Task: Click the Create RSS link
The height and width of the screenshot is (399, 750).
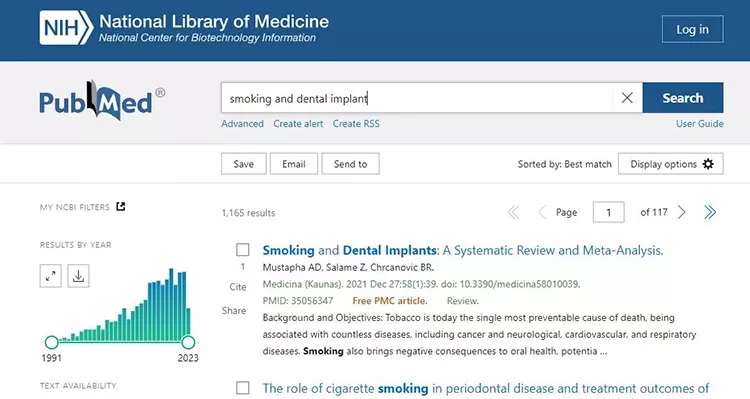Action: pyautogui.click(x=356, y=123)
